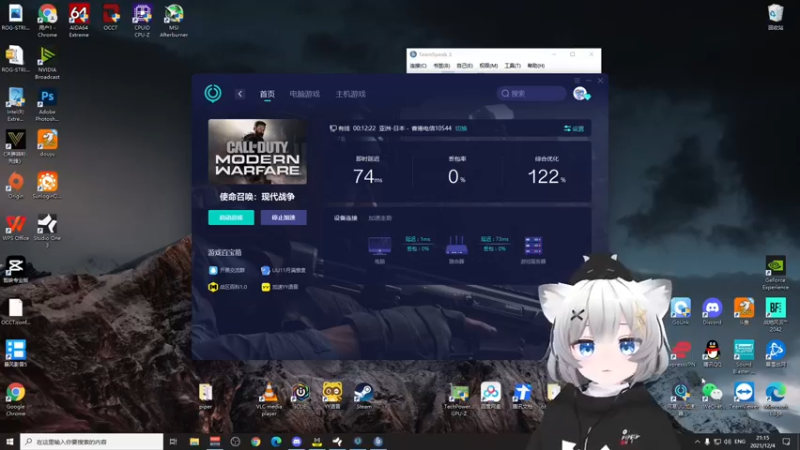Open the GeForce Experience desktop icon
Viewport: 800px width, 450px height.
coord(775,272)
